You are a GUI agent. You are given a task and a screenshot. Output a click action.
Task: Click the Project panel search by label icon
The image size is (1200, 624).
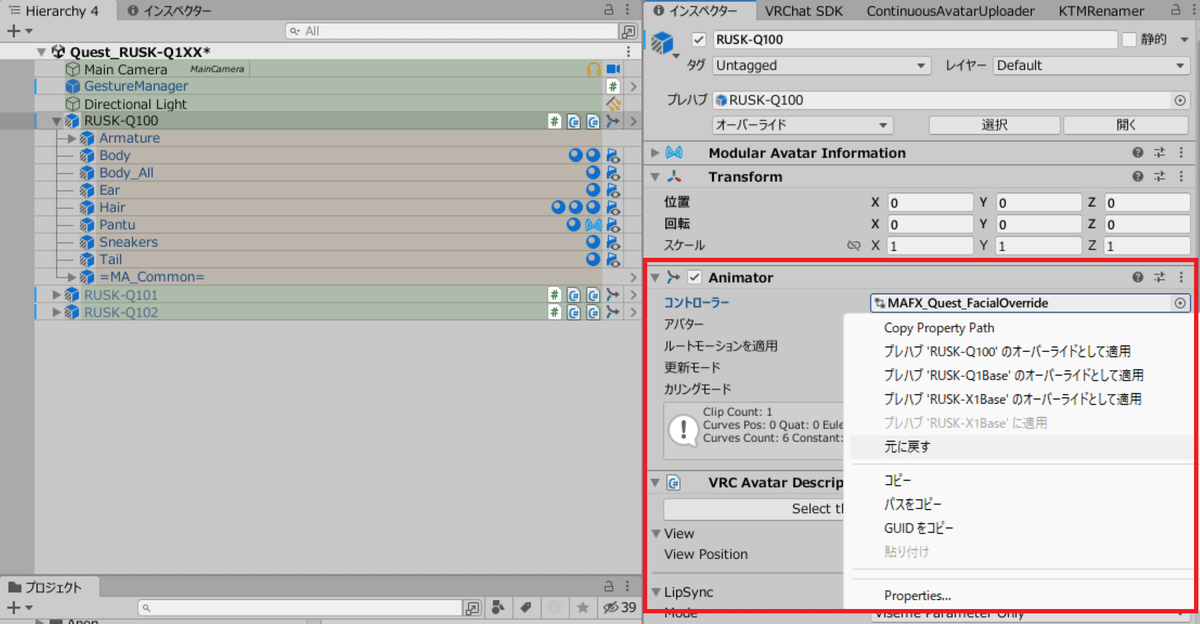point(525,607)
